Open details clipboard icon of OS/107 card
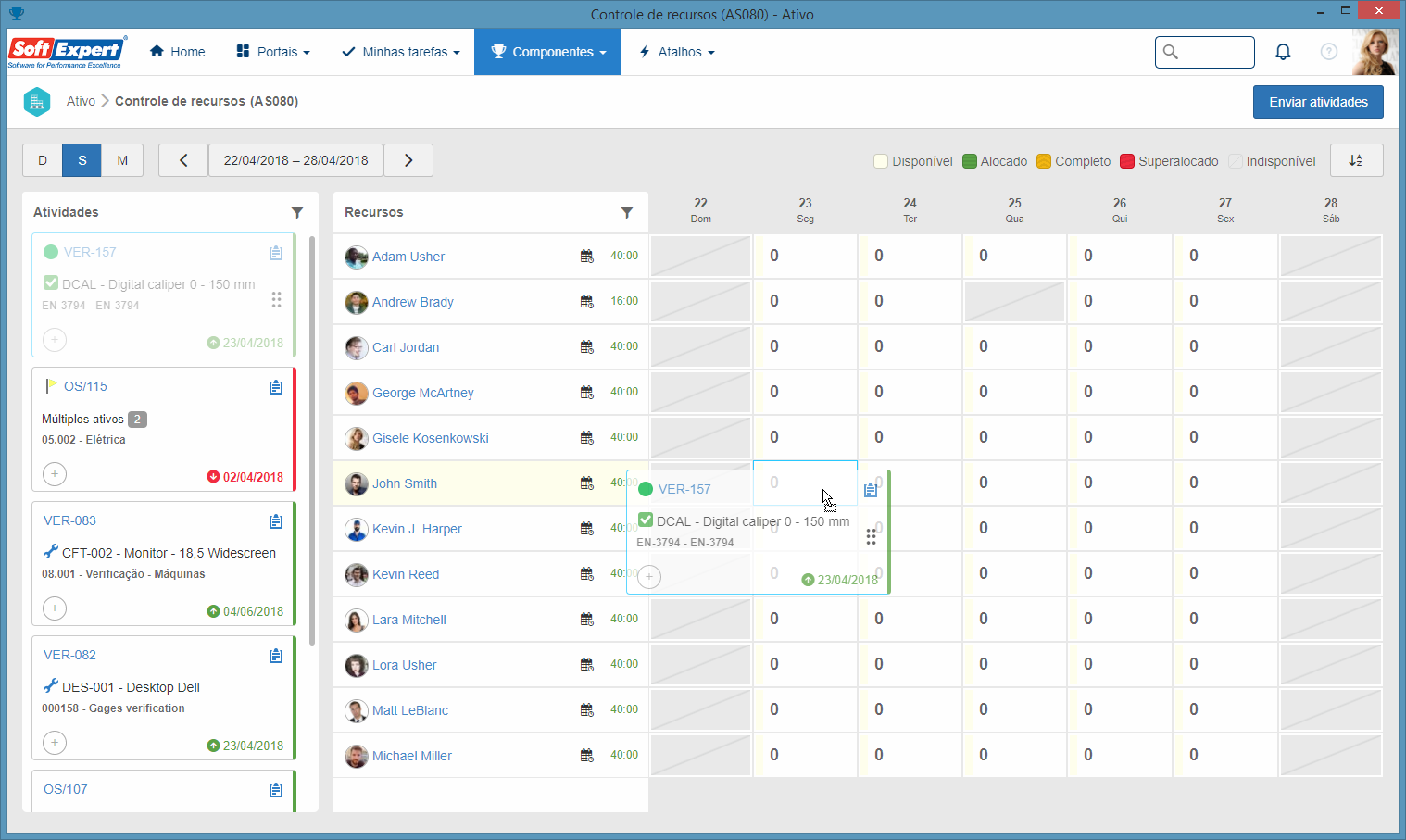This screenshot has height=840, width=1406. click(x=276, y=790)
